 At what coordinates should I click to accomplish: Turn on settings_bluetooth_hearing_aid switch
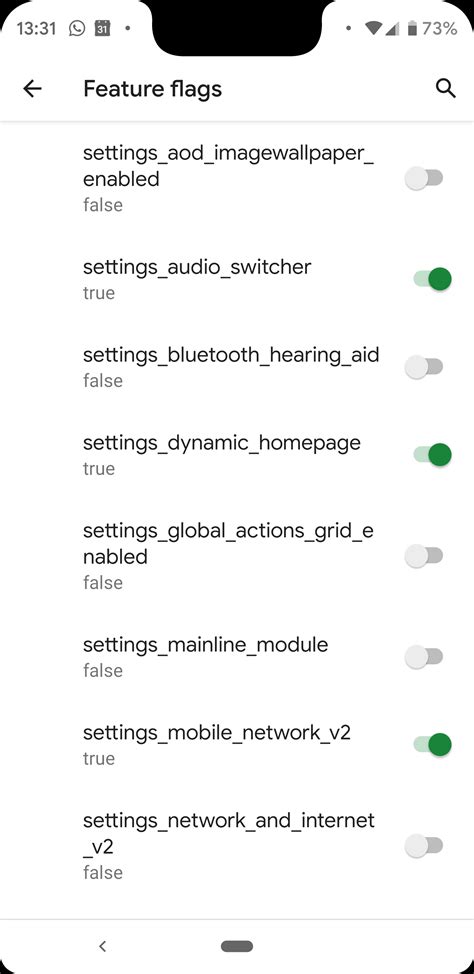(424, 367)
